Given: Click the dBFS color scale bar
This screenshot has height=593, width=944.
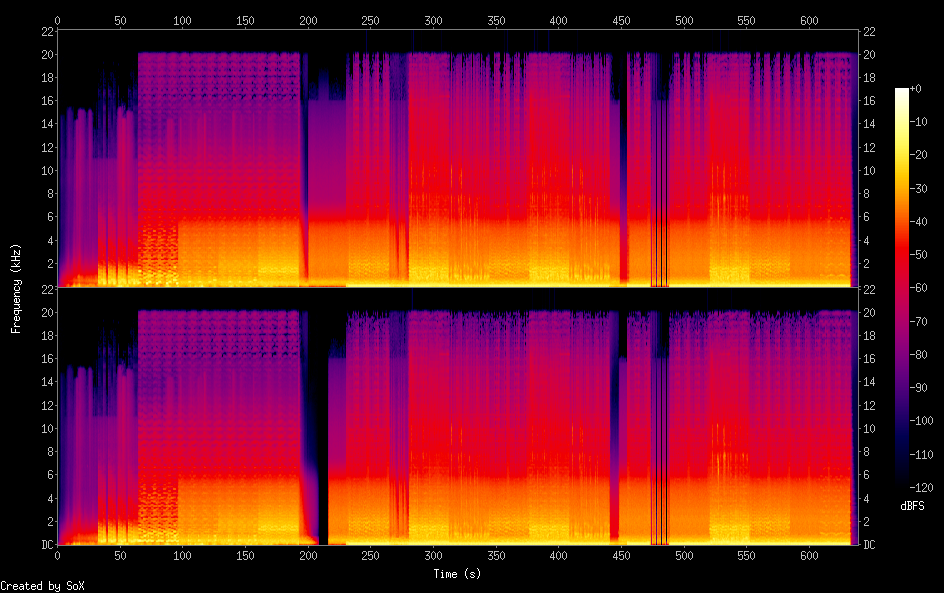Looking at the screenshot, I should coord(902,288).
